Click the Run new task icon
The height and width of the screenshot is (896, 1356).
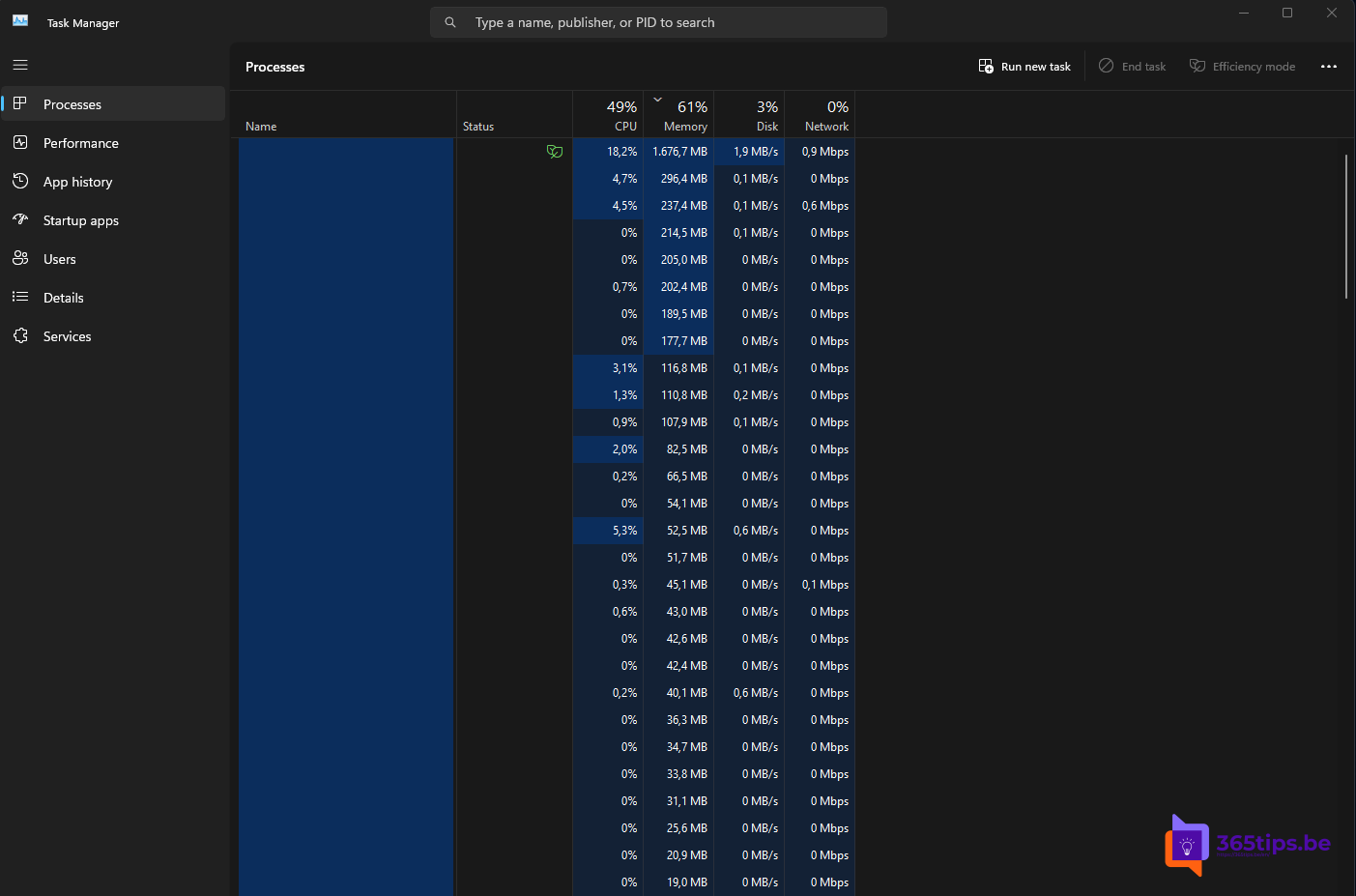pyautogui.click(x=986, y=66)
